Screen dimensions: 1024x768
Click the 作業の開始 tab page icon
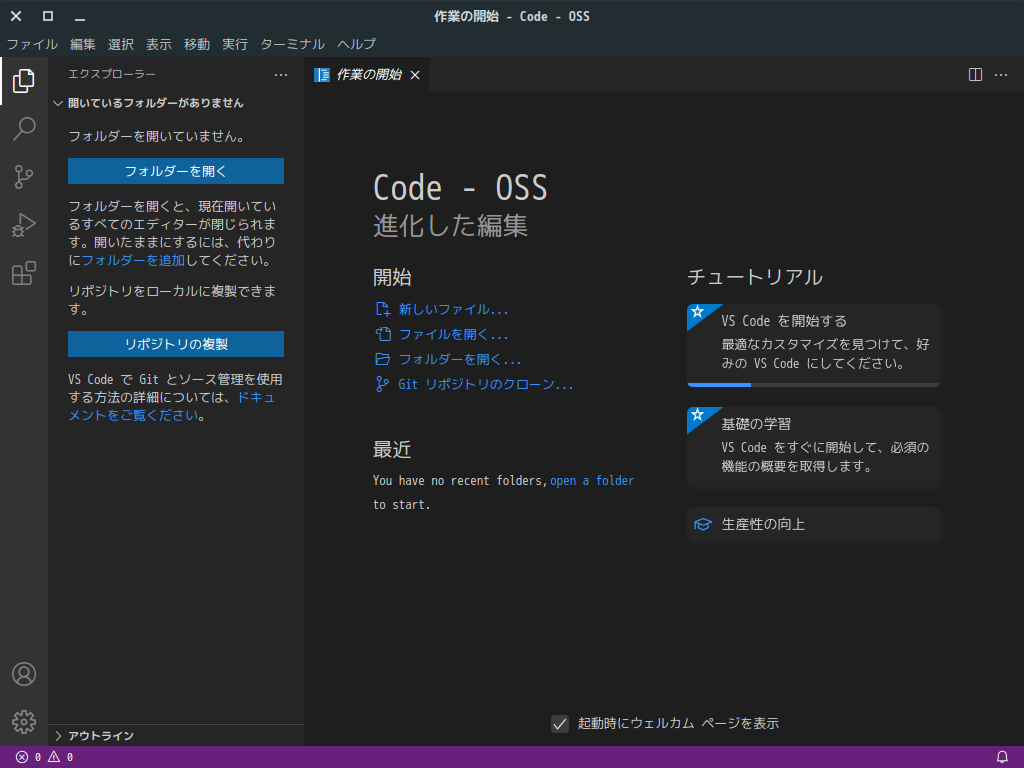point(322,74)
